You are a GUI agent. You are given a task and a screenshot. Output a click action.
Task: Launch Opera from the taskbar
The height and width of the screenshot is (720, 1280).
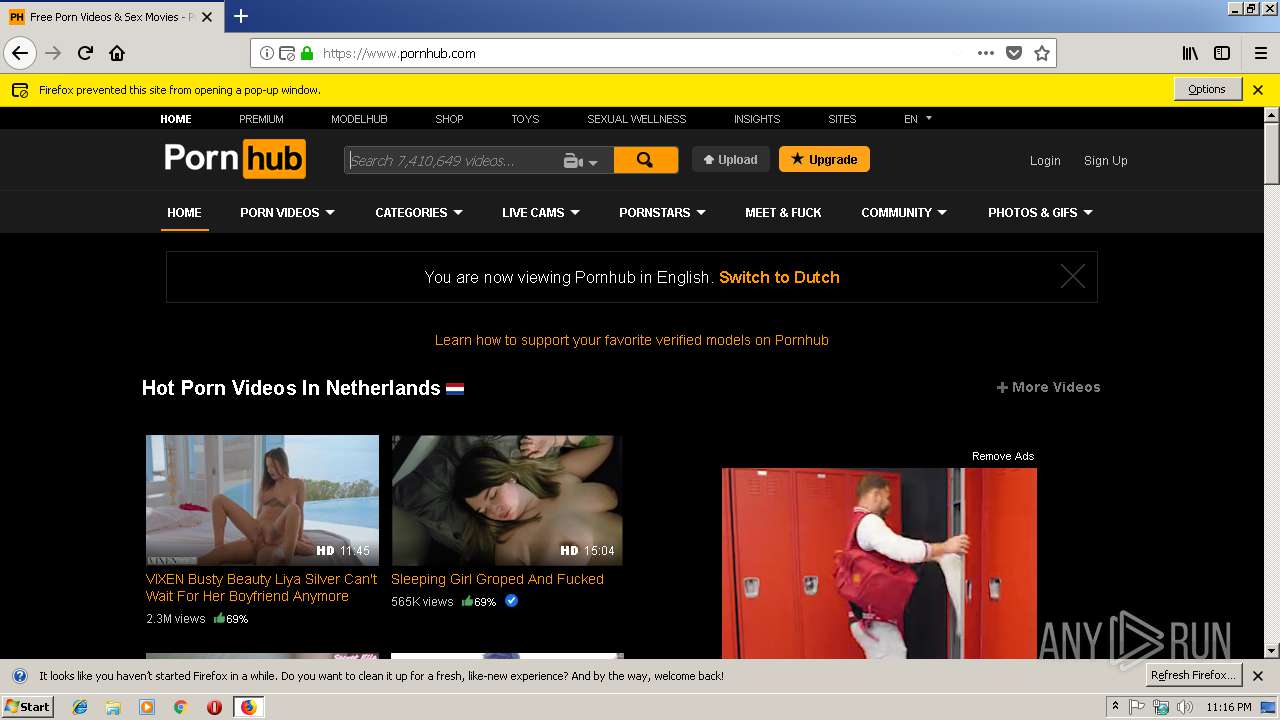point(214,707)
